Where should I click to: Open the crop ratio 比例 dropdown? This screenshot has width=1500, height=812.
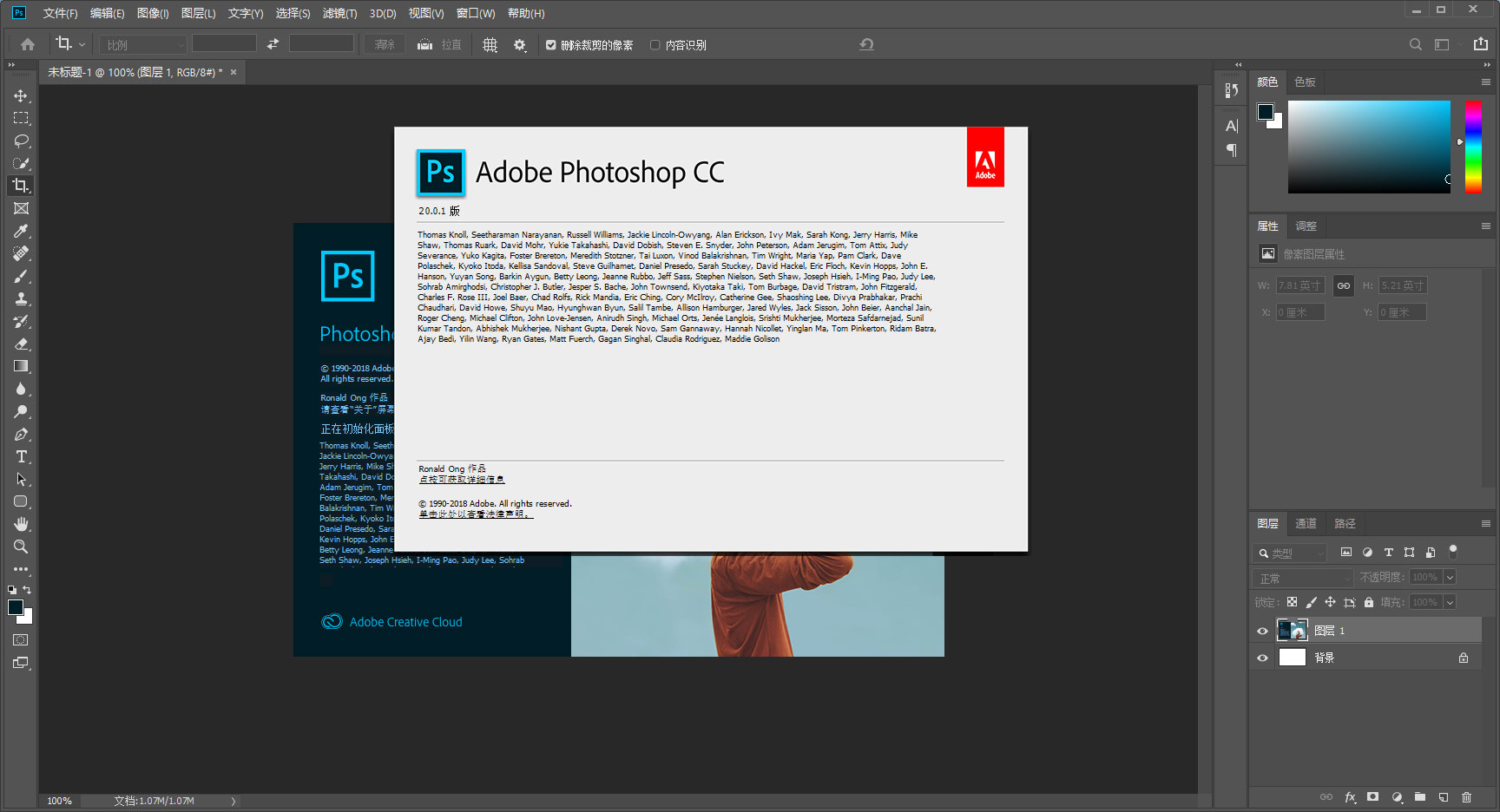tap(142, 43)
